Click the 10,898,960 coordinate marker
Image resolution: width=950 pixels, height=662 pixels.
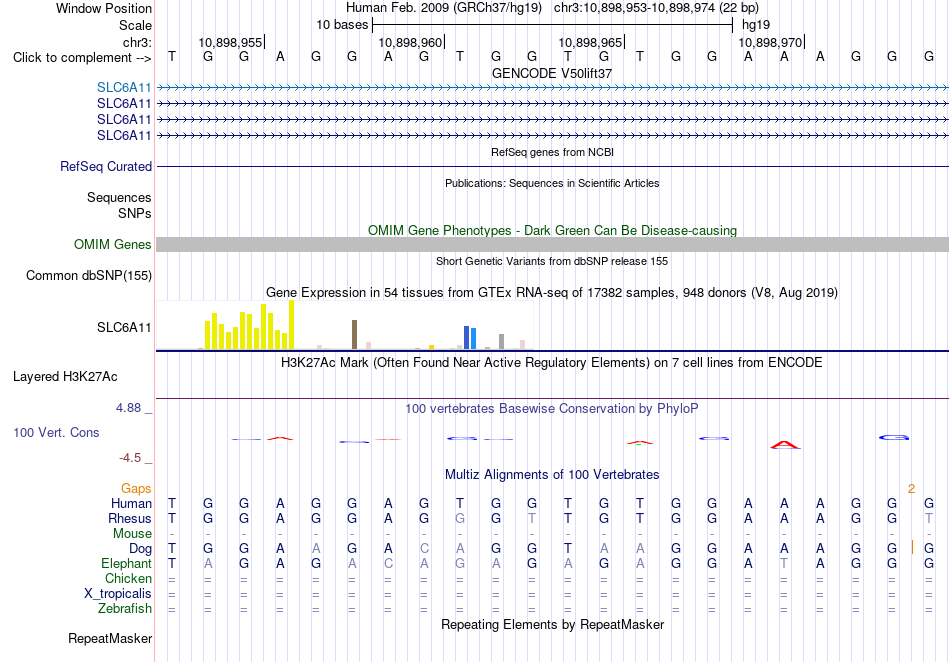click(411, 42)
